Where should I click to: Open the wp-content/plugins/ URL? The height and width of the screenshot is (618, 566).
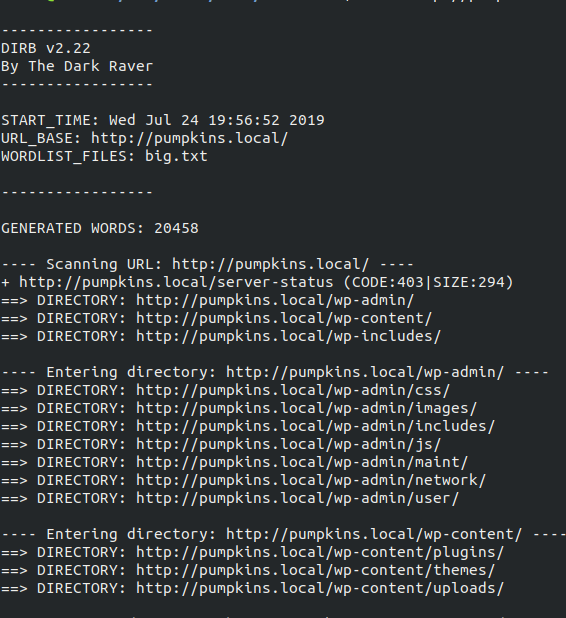320,553
